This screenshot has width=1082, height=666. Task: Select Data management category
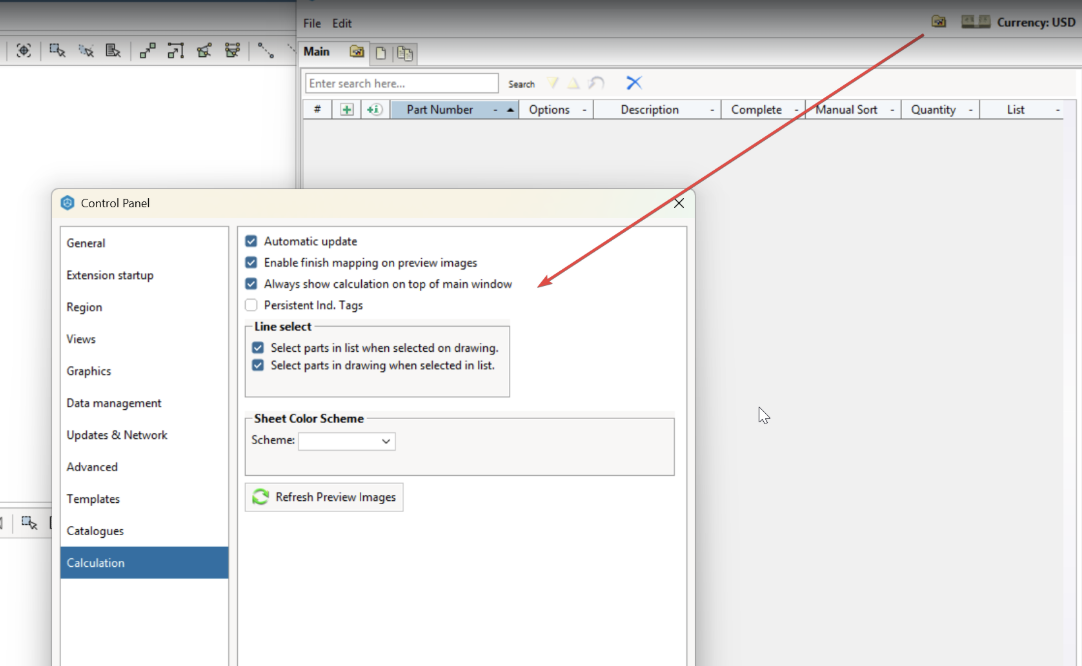click(x=144, y=403)
